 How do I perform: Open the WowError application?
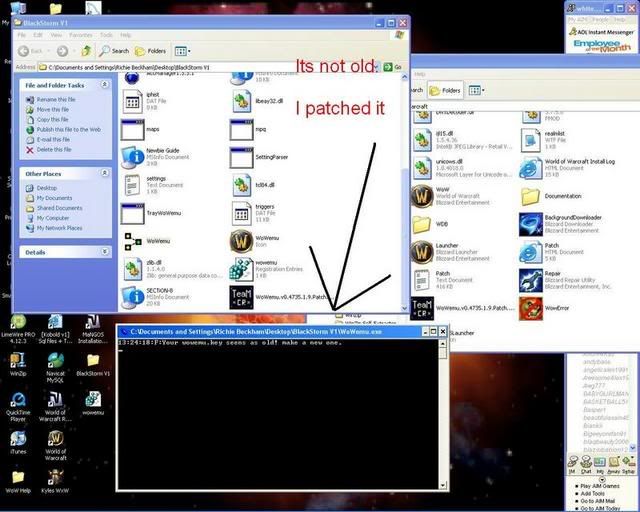click(x=530, y=308)
